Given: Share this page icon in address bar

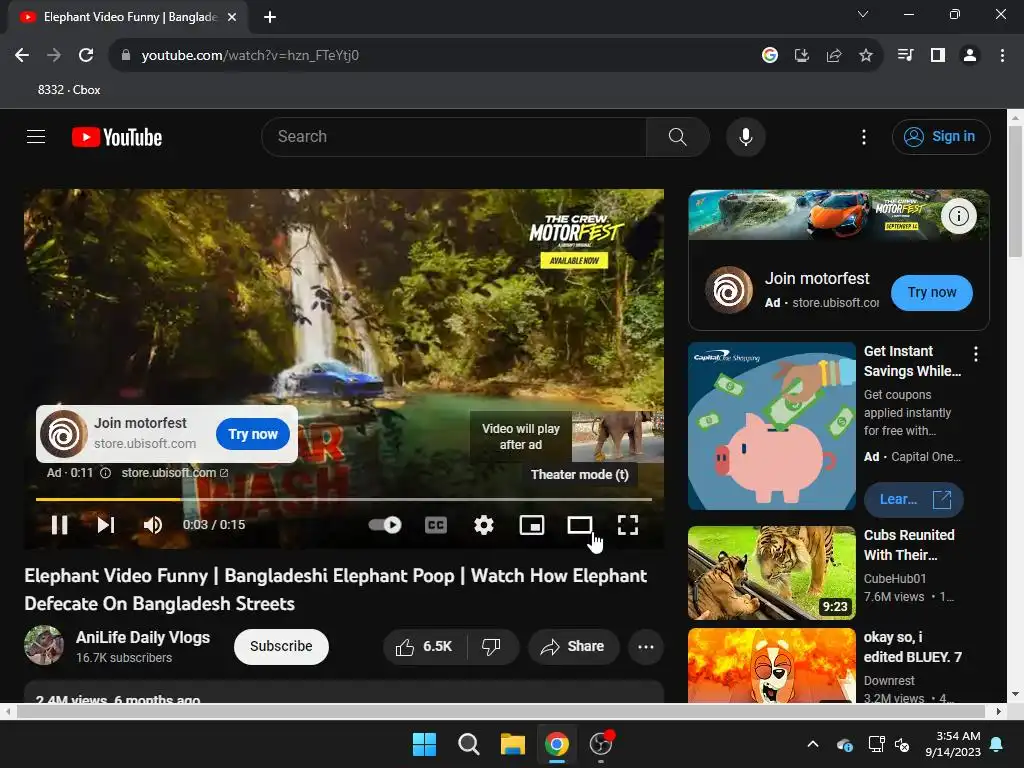Looking at the screenshot, I should pos(834,56).
